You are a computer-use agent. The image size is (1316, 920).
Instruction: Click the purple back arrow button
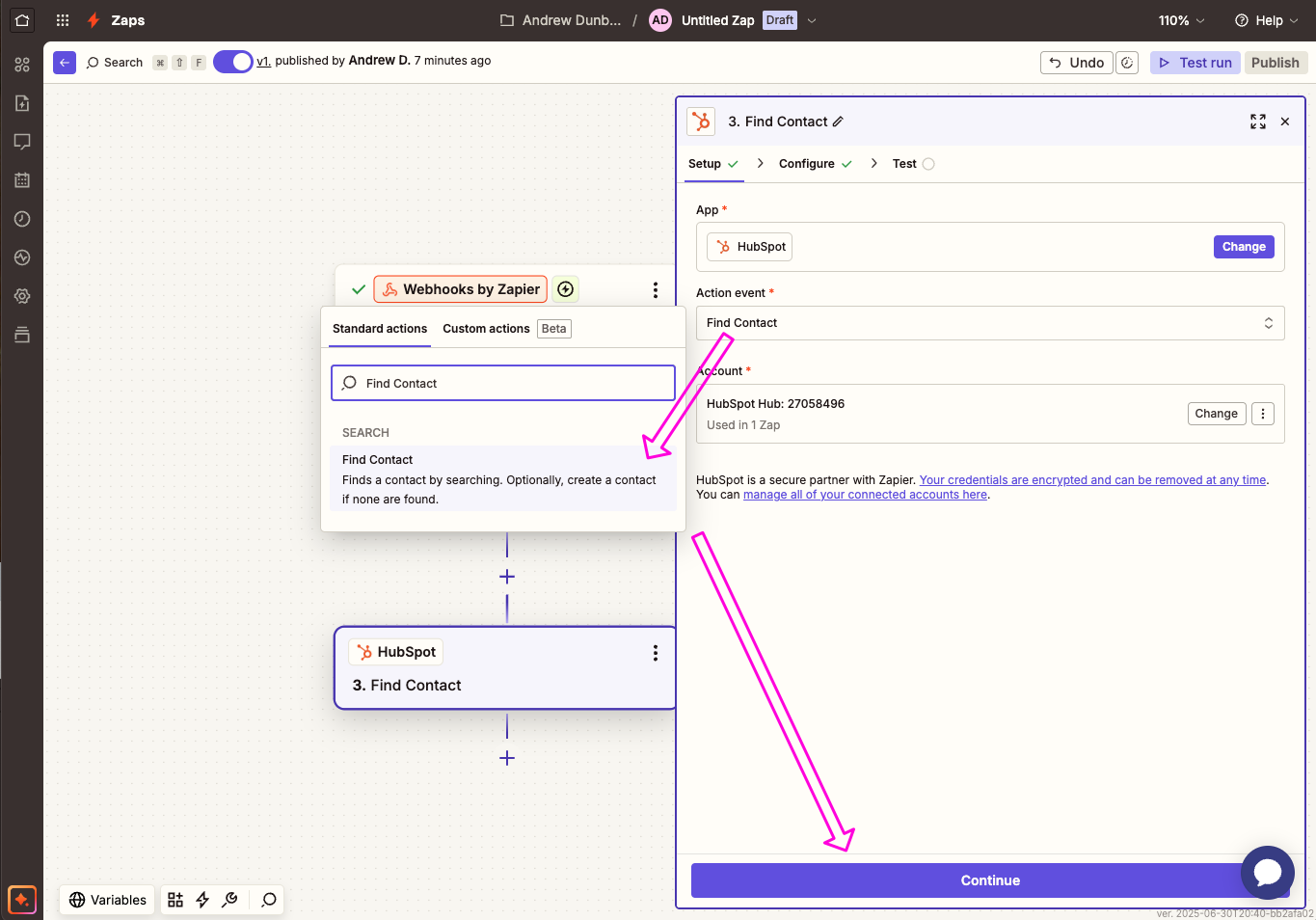point(65,63)
